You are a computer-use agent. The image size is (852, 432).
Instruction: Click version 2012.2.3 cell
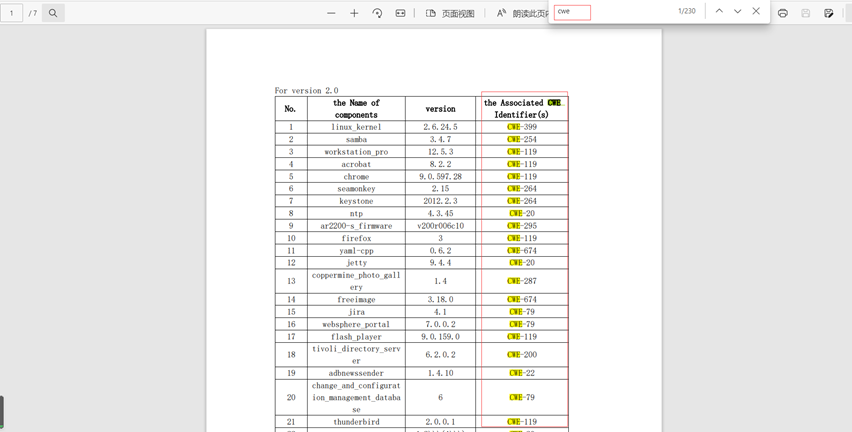440,201
